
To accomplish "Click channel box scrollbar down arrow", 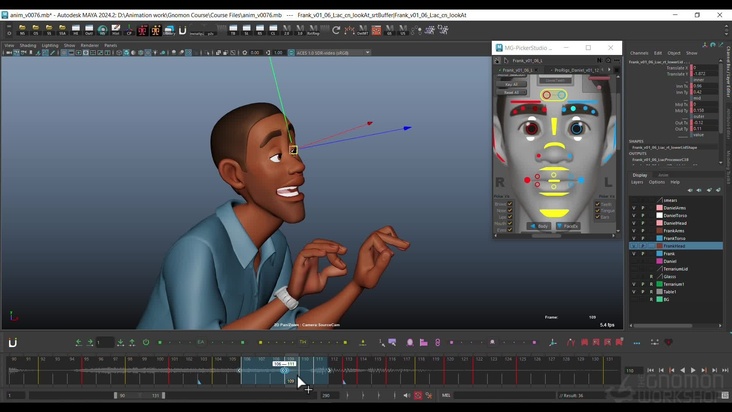I will pyautogui.click(x=720, y=162).
